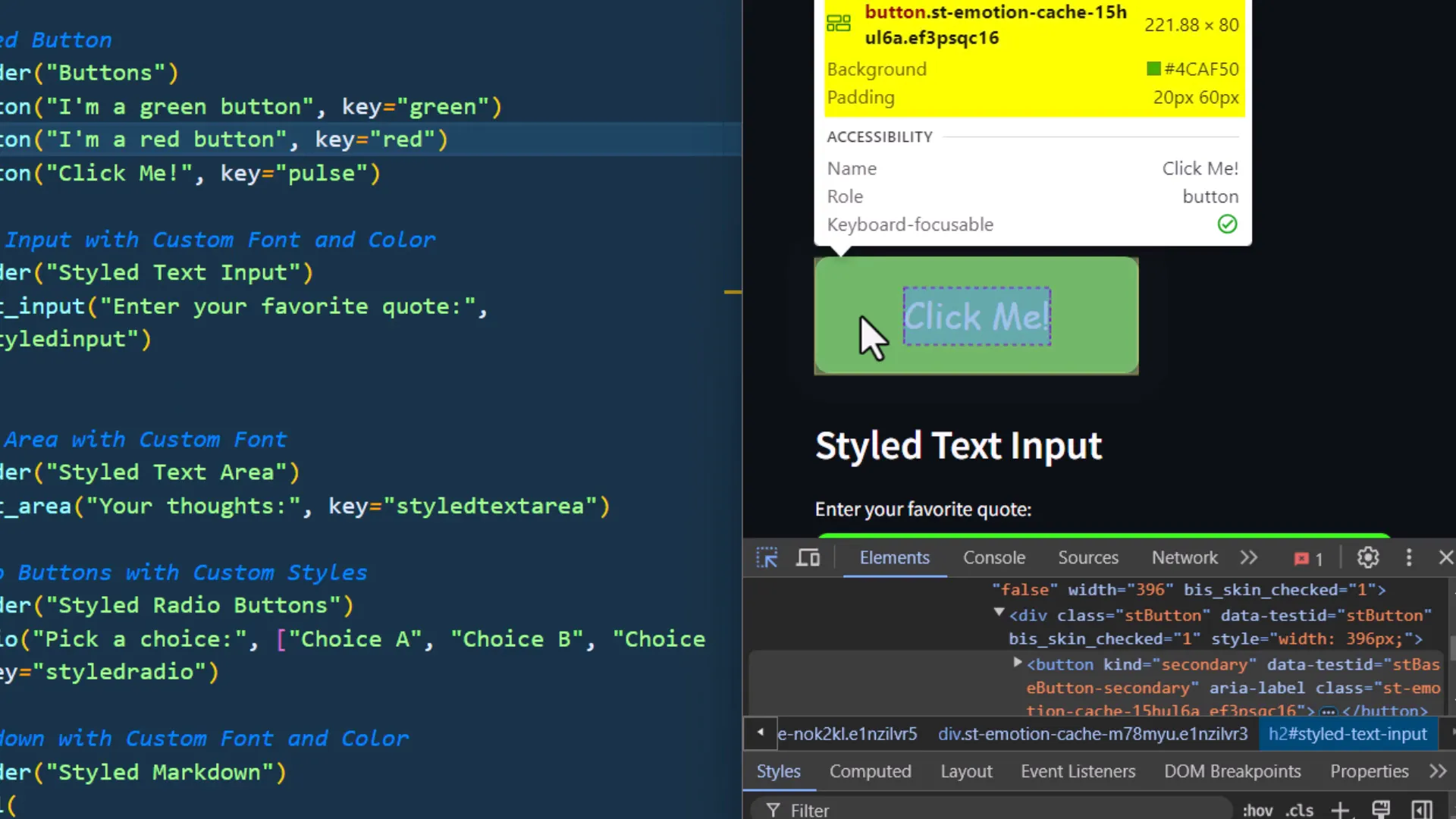Image resolution: width=1456 pixels, height=819 pixels.
Task: Toggle the Computed Styles sidebar icon
Action: pos(1420,809)
